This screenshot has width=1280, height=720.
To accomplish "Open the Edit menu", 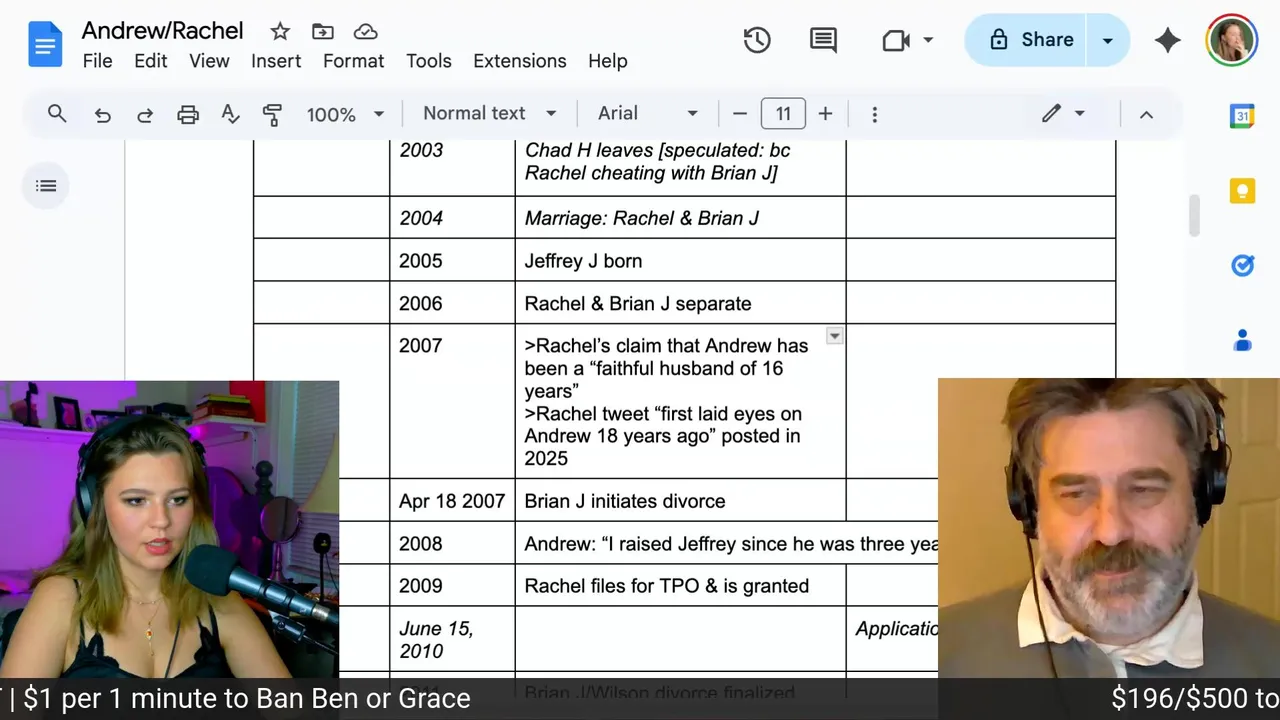I will click(150, 61).
